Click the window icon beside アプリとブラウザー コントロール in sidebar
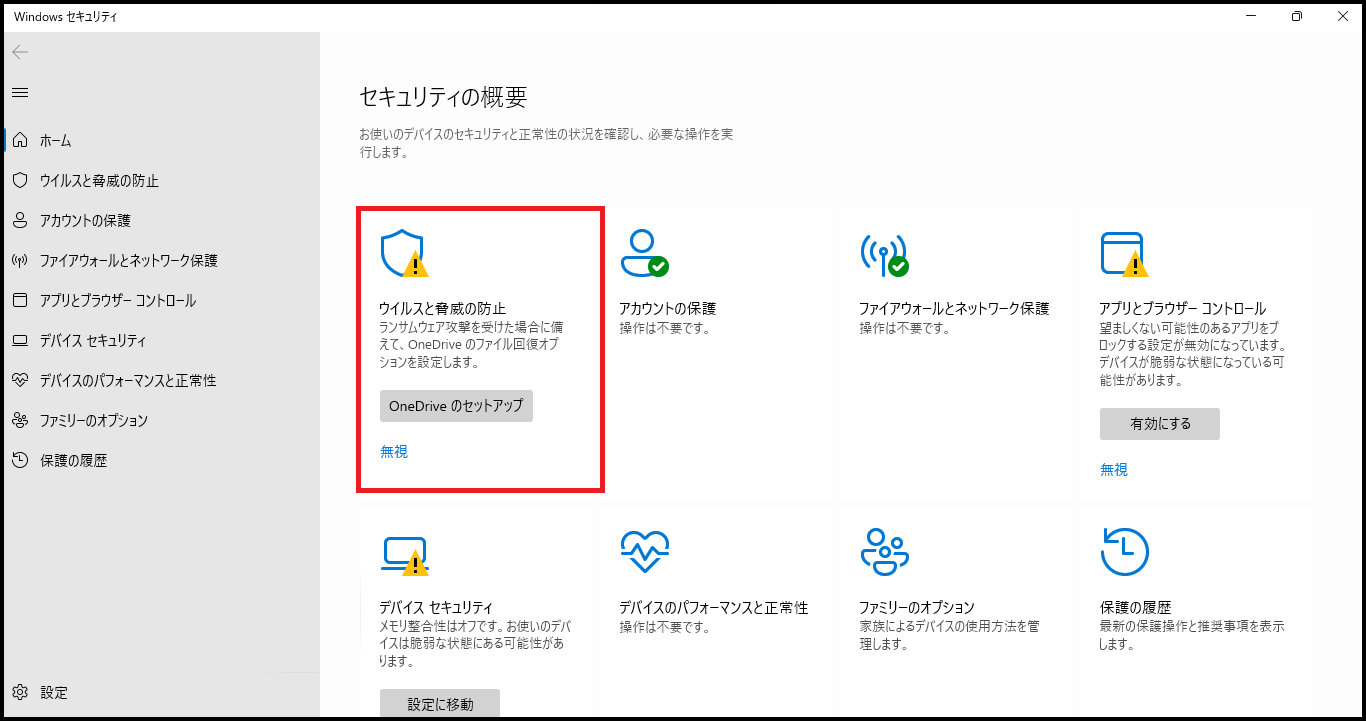The height and width of the screenshot is (721, 1366). [x=20, y=300]
